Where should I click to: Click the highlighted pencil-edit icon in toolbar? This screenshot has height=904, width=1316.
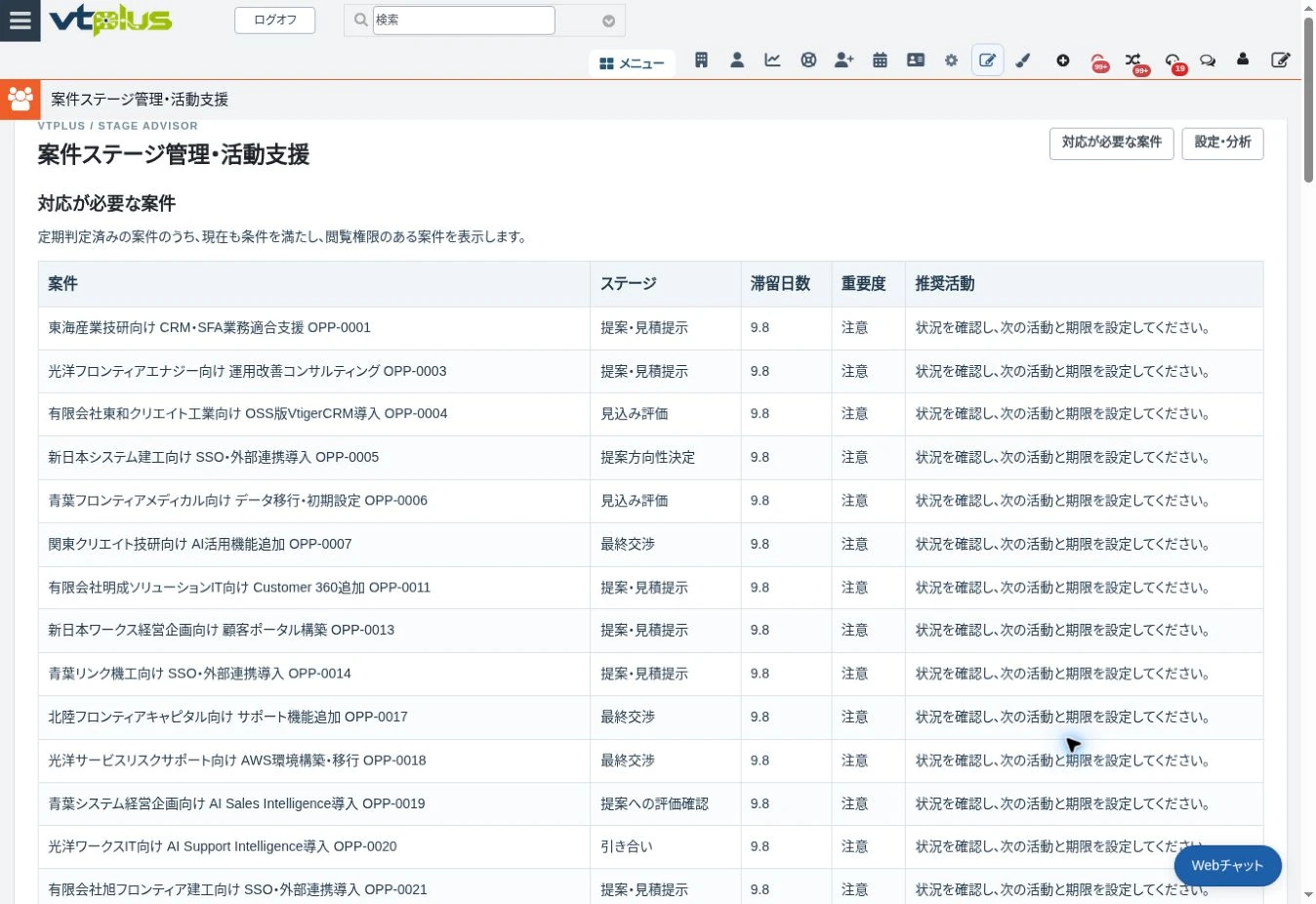(x=988, y=61)
